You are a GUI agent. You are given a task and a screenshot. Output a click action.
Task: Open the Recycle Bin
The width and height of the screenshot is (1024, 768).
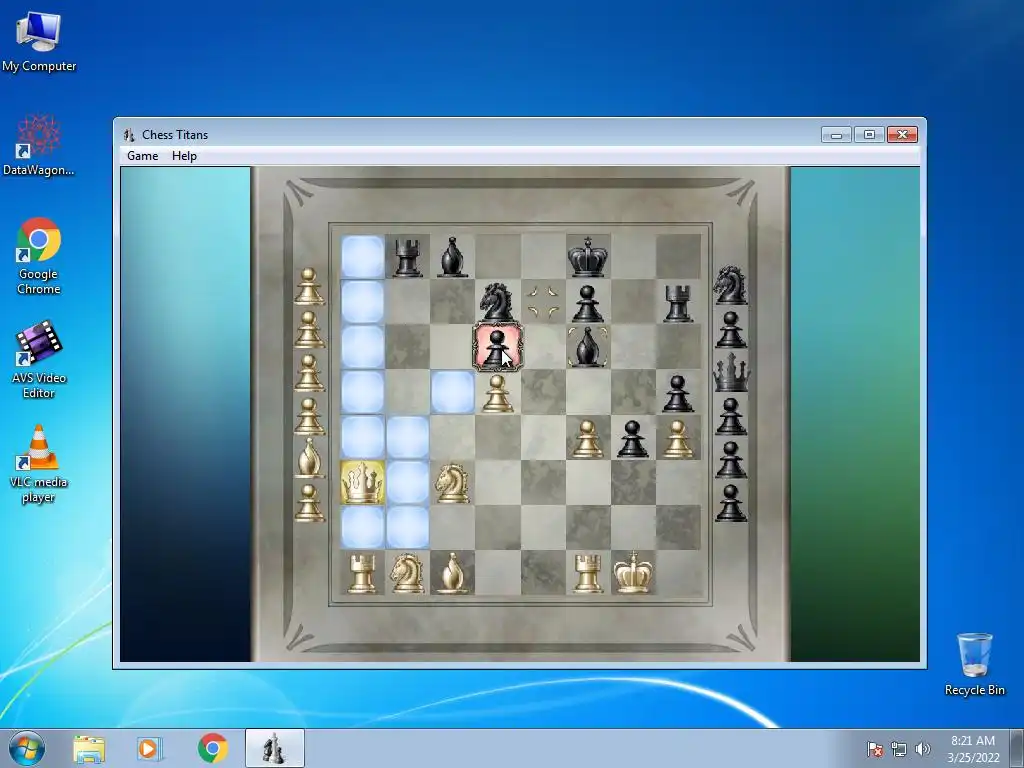point(974,664)
